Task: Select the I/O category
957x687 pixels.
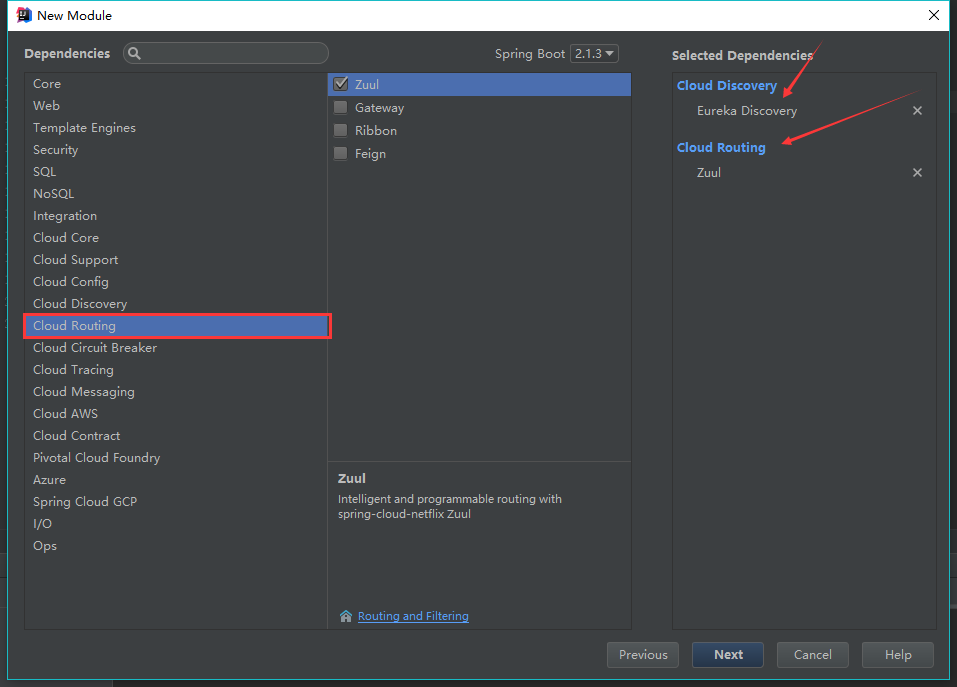Action: [176, 523]
